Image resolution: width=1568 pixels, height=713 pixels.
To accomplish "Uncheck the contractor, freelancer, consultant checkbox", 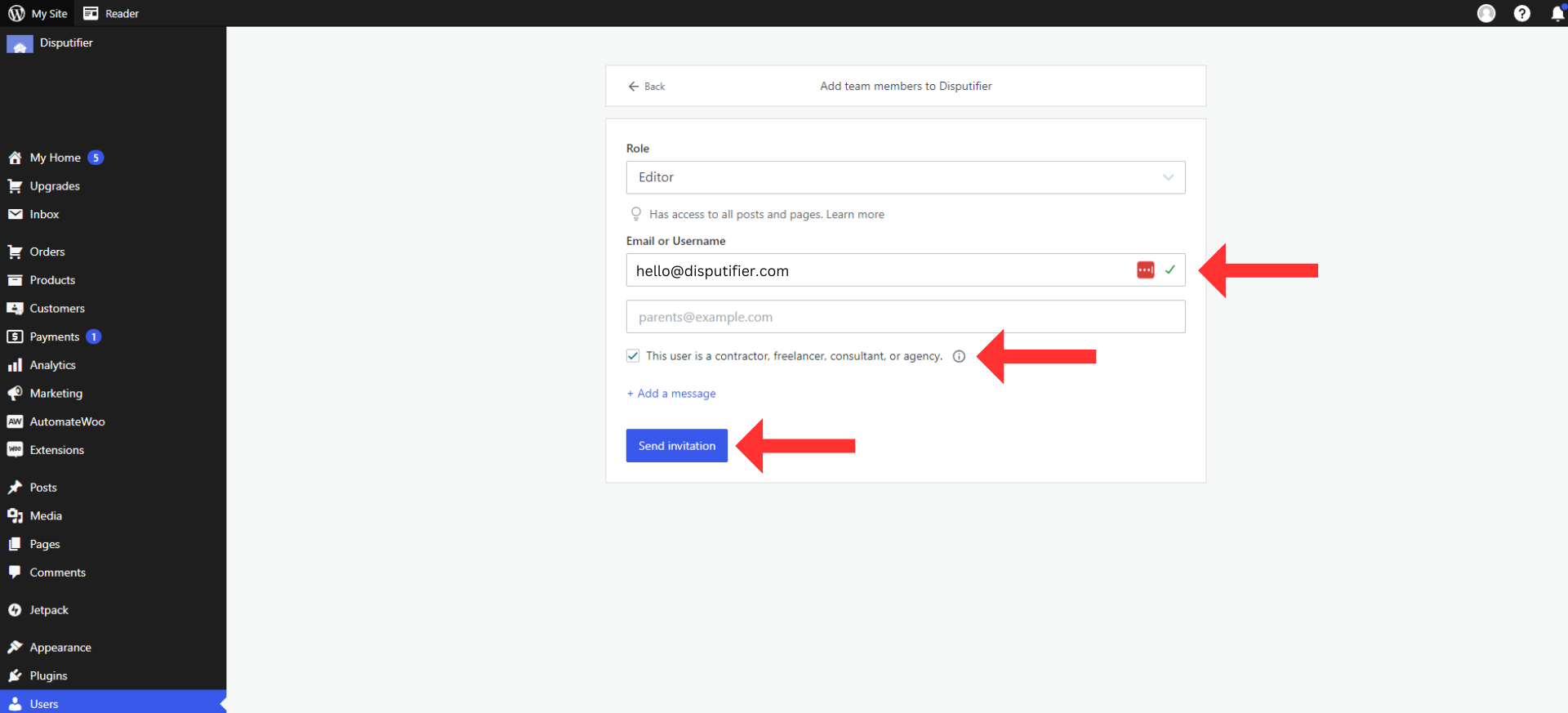I will click(x=633, y=356).
